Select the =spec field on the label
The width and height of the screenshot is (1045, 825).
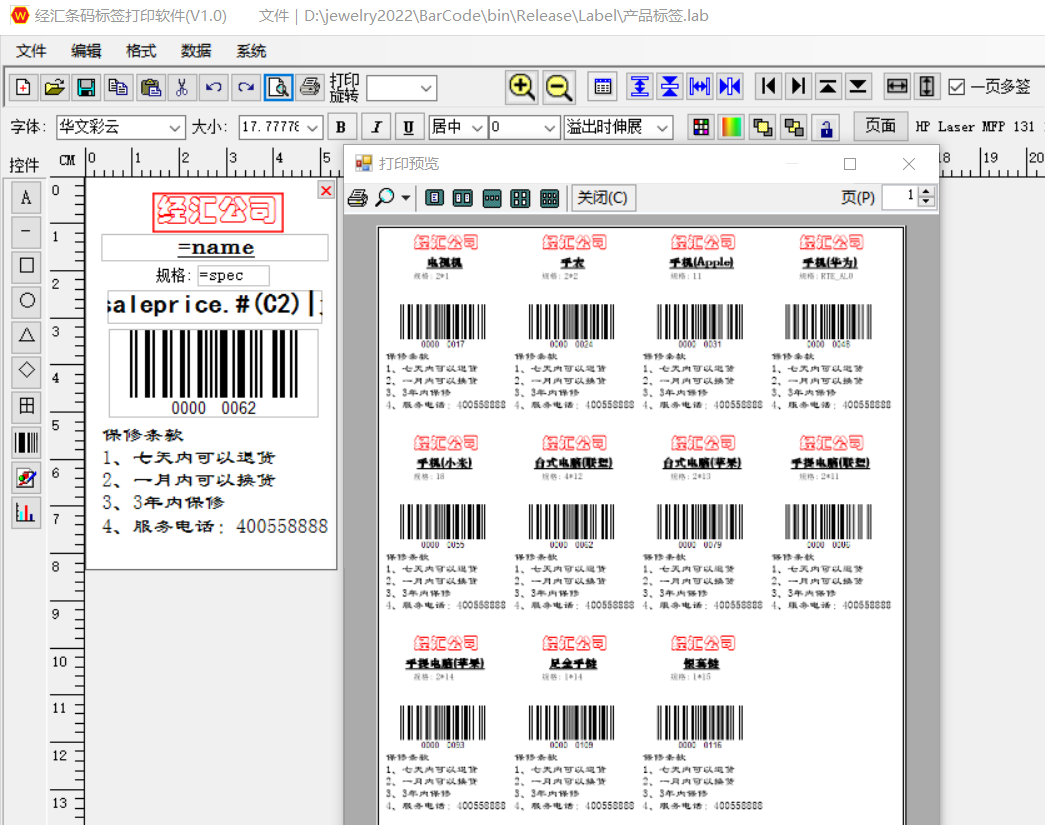[x=233, y=275]
